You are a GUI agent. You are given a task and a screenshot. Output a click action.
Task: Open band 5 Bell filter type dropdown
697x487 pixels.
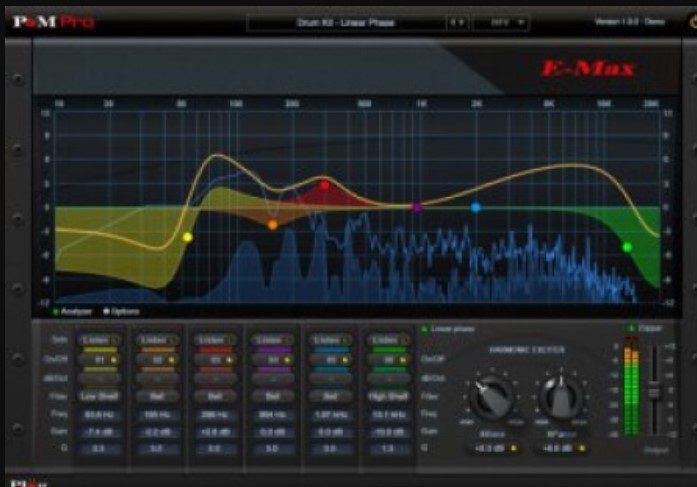331,396
